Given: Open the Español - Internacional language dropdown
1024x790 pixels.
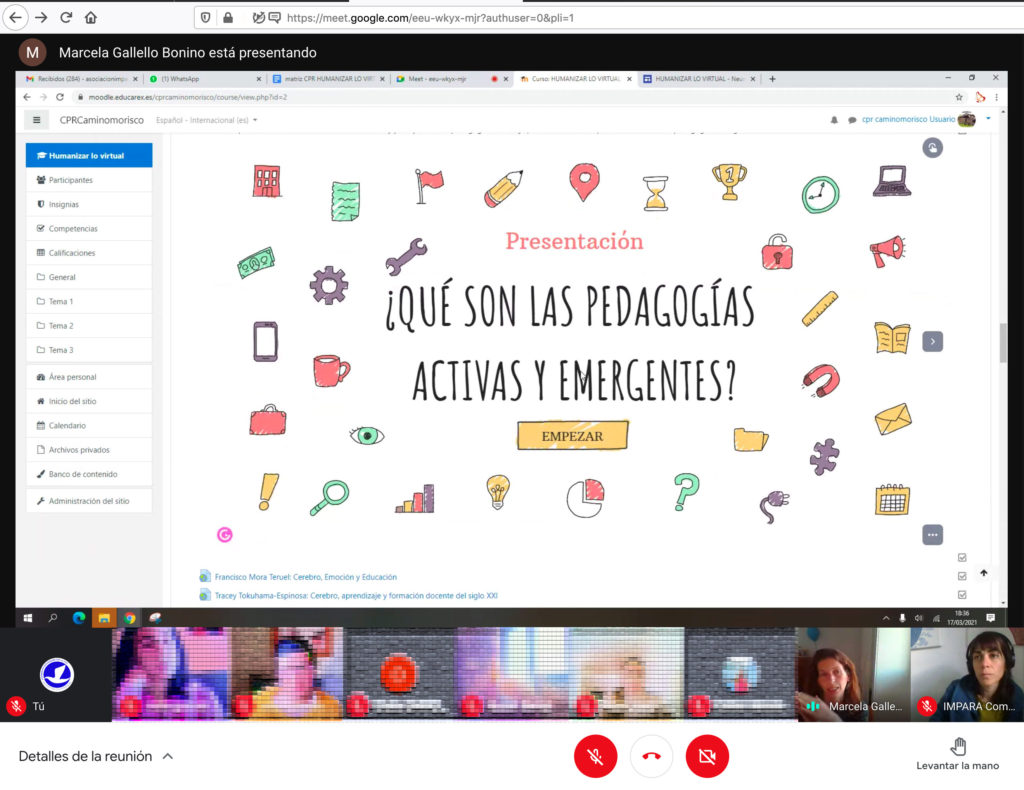Looking at the screenshot, I should (207, 120).
